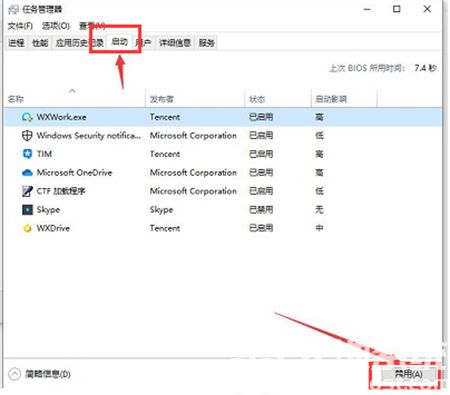
Task: Click the 禁用(A) button
Action: pyautogui.click(x=408, y=374)
